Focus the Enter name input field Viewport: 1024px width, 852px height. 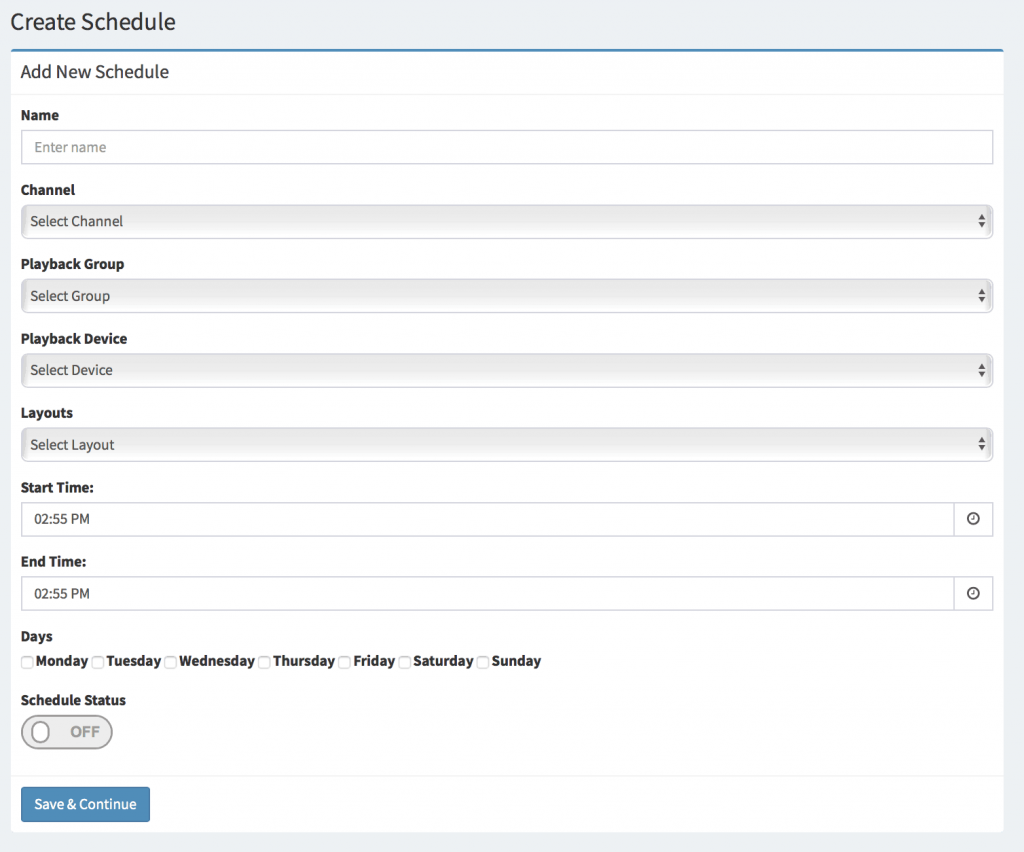tap(507, 147)
